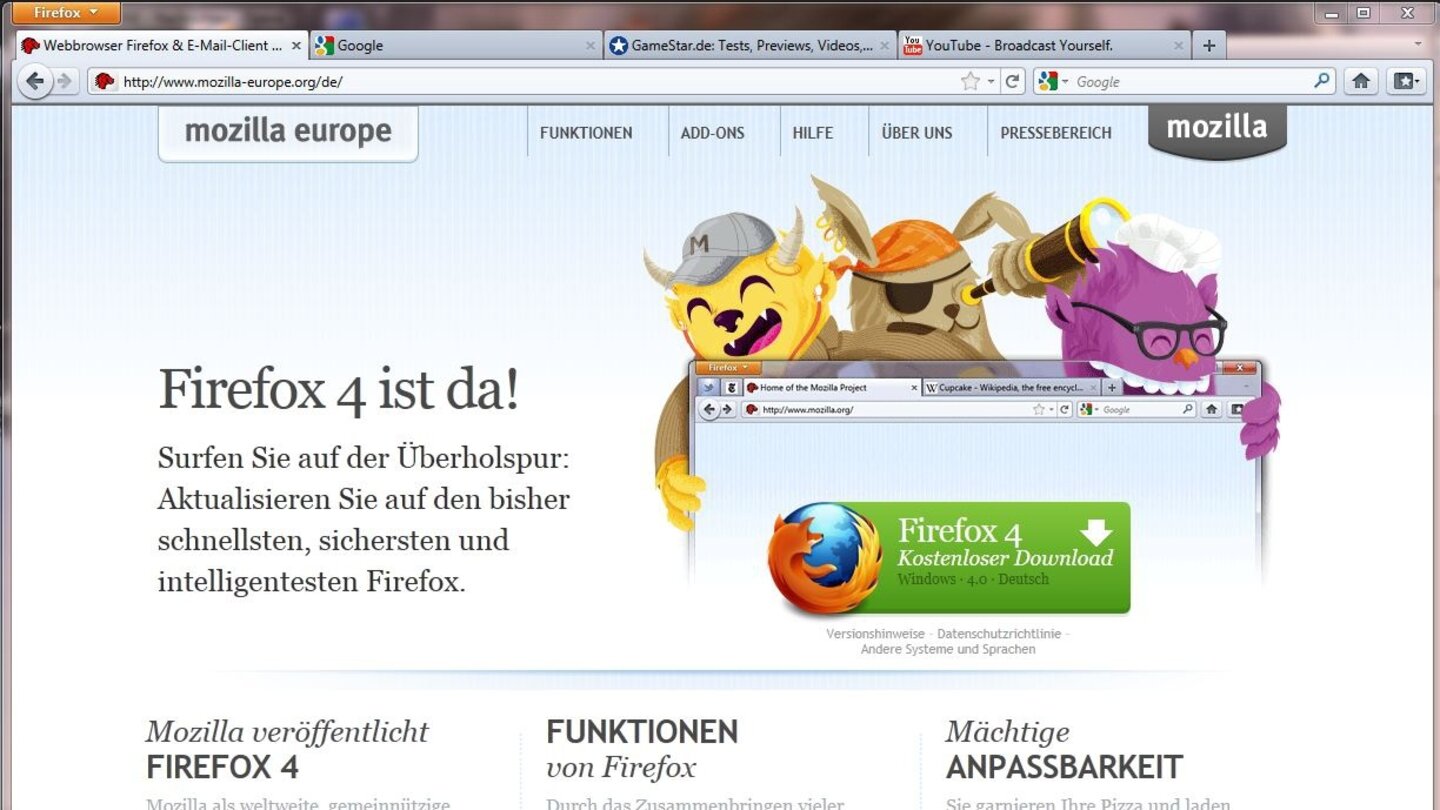Click the Mozilla veröffentlicht FIREFOX 4 heading
The height and width of the screenshot is (810, 1440).
point(287,749)
